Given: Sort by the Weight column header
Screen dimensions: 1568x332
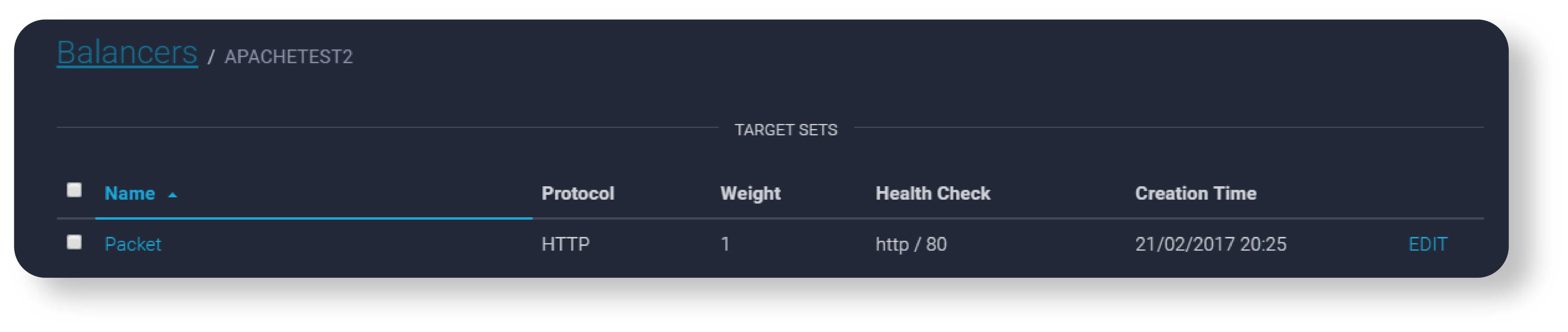Looking at the screenshot, I should 750,194.
